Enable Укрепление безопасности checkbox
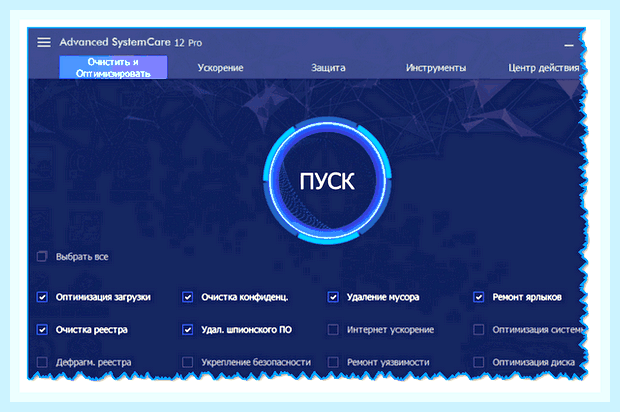 coord(187,362)
